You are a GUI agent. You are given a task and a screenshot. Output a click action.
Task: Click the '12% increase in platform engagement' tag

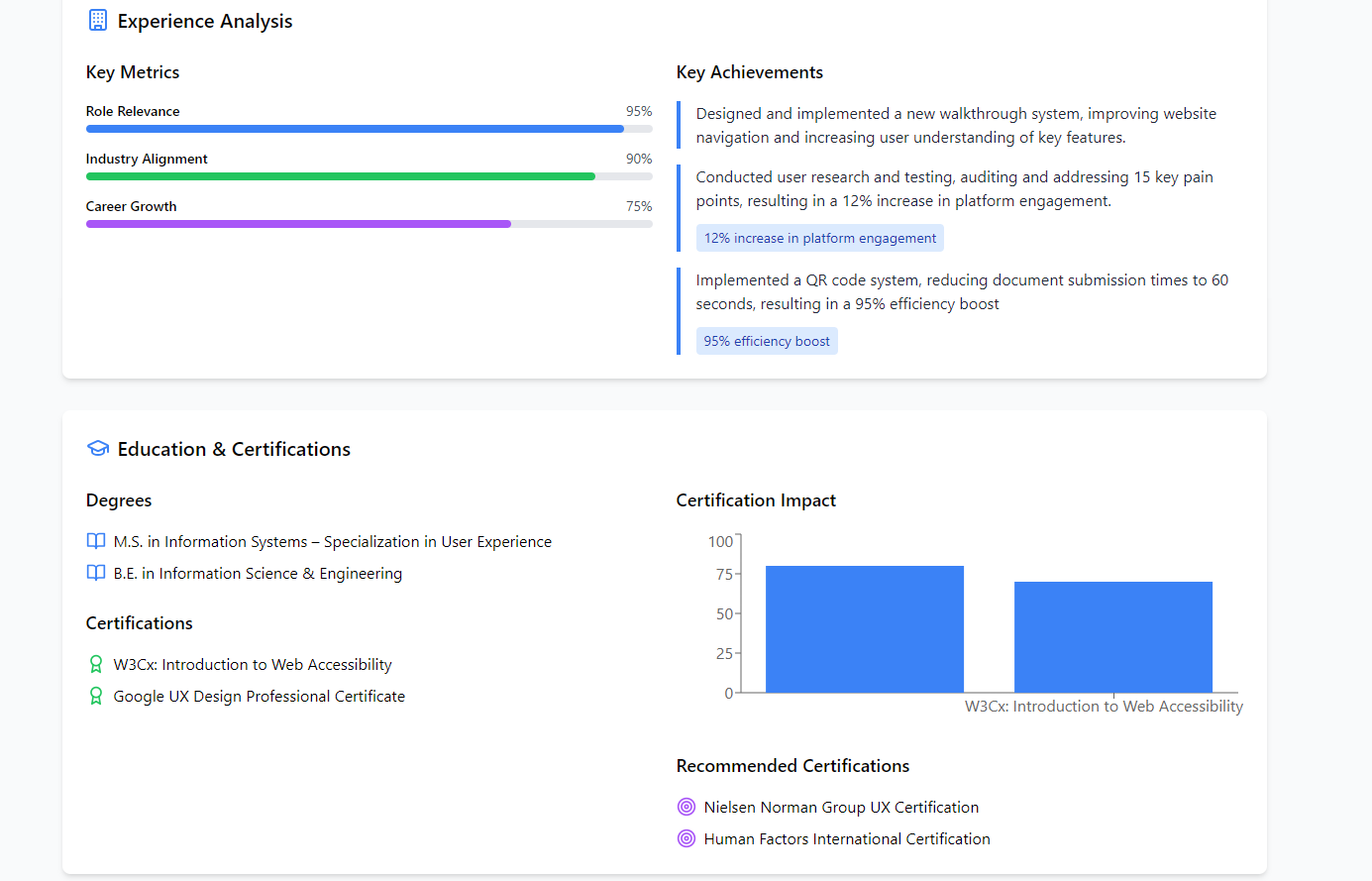(x=820, y=238)
